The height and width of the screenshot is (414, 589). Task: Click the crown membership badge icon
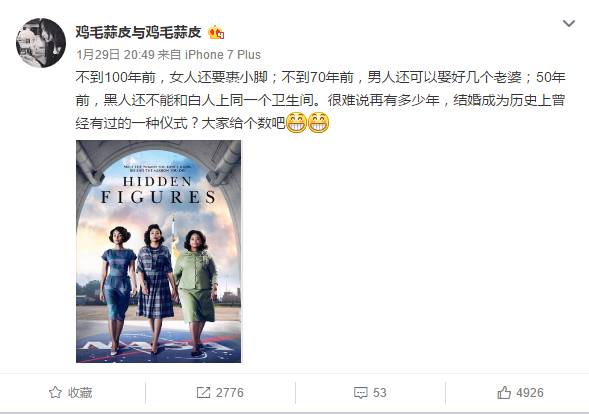point(216,33)
